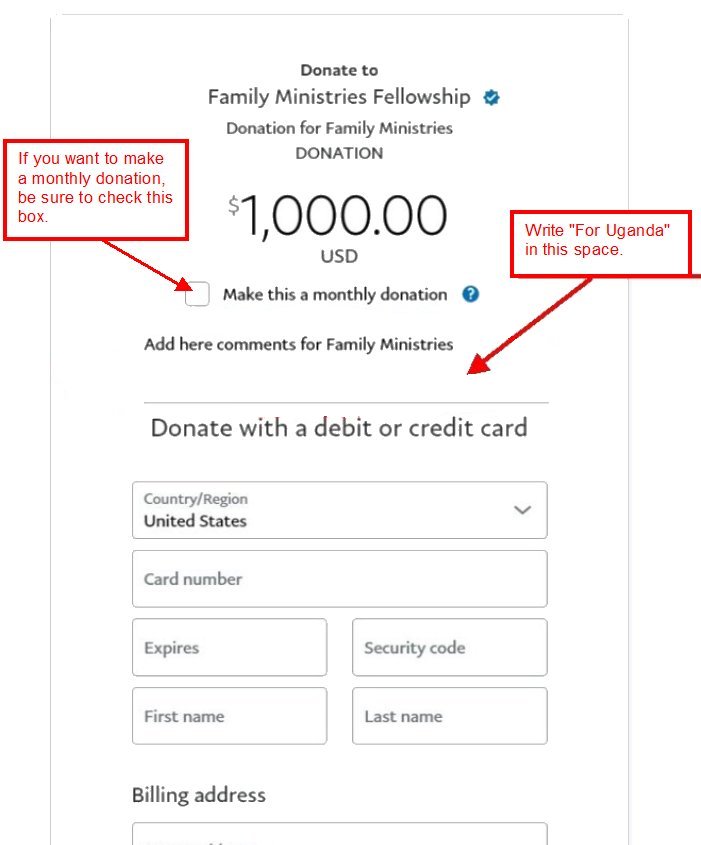Click the Family Ministries Fellowship name
701x845 pixels.
click(339, 97)
